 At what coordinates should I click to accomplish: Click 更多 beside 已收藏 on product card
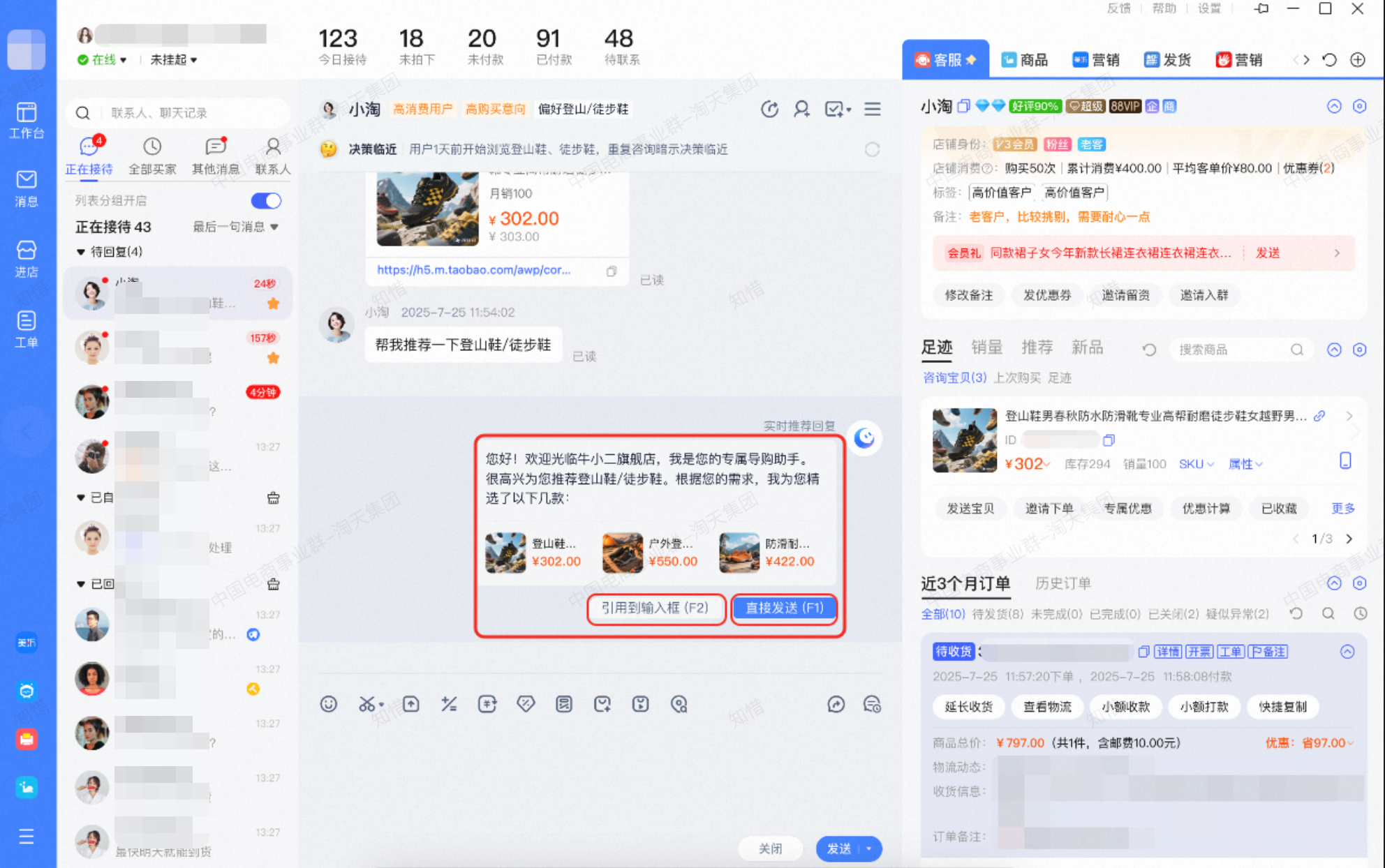coord(1342,509)
